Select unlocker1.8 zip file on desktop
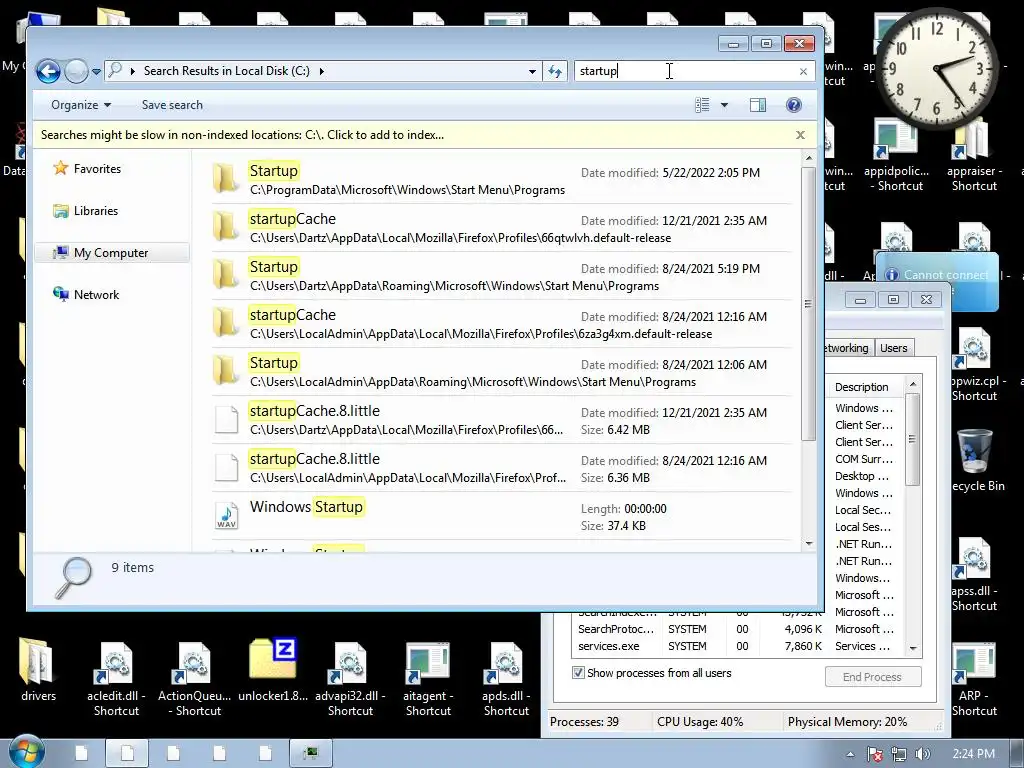The width and height of the screenshot is (1024, 768). pos(273,669)
